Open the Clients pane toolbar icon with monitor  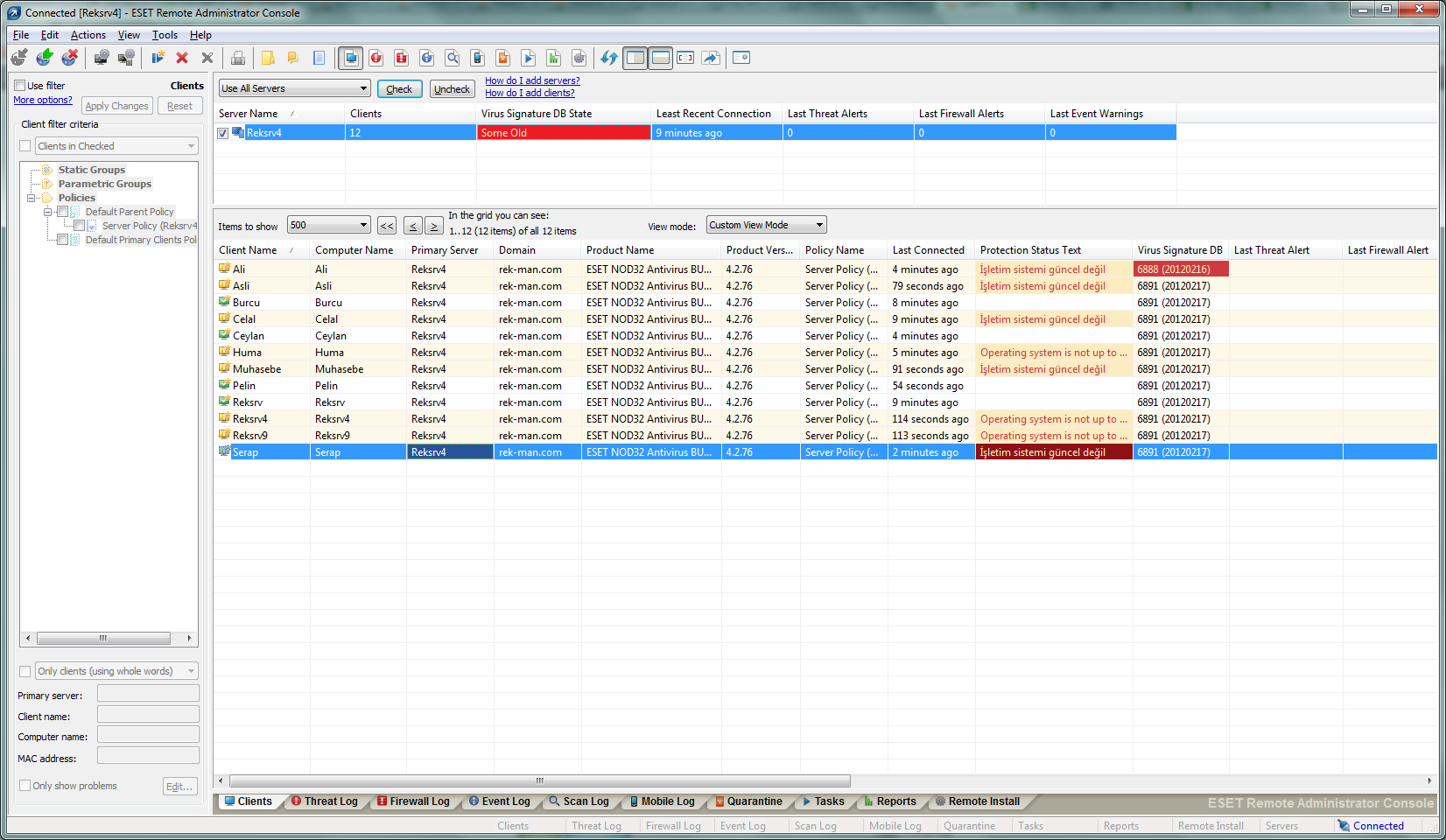[x=351, y=58]
